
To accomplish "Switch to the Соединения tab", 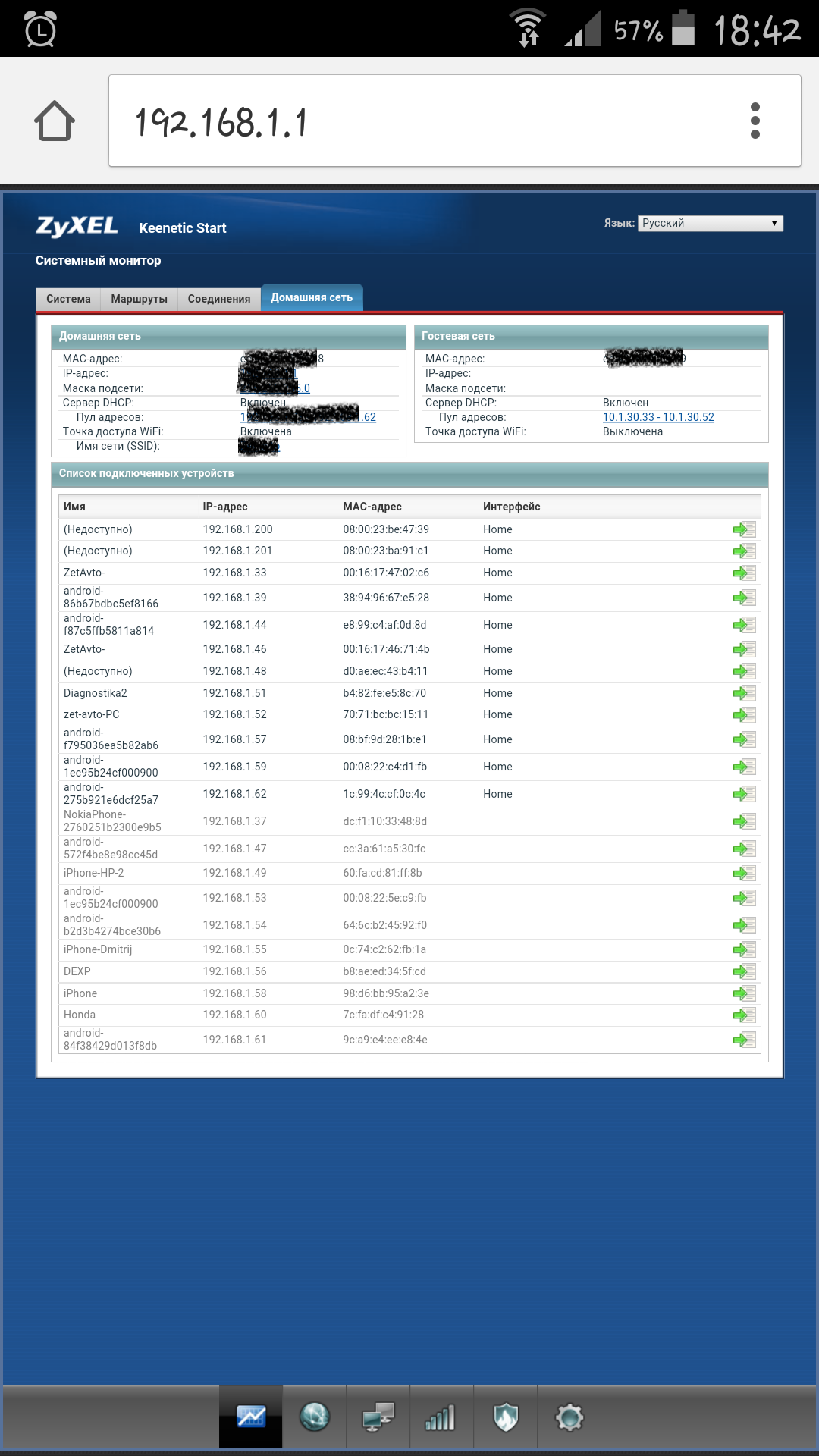I will click(219, 299).
